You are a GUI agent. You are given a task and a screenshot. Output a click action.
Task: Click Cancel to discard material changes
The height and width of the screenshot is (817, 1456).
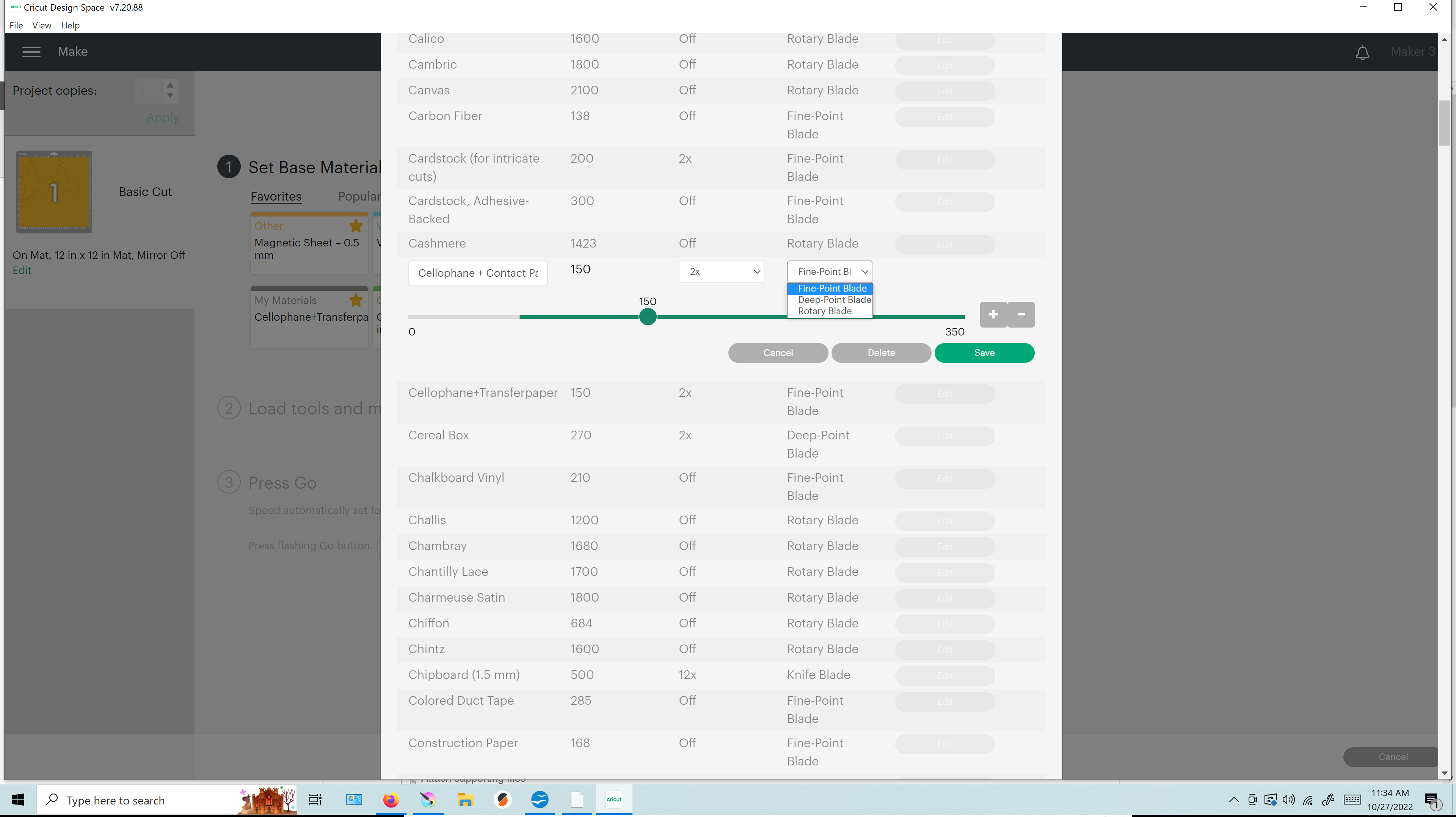click(778, 352)
